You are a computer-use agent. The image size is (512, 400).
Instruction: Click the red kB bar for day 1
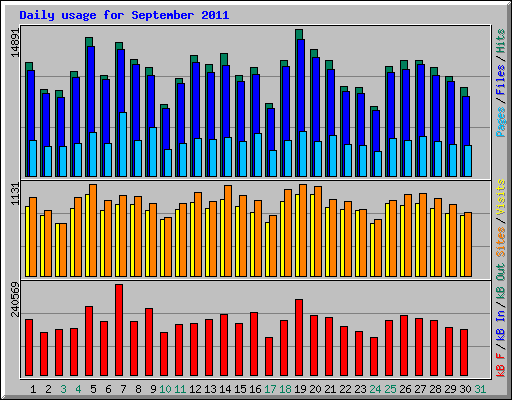29,348
